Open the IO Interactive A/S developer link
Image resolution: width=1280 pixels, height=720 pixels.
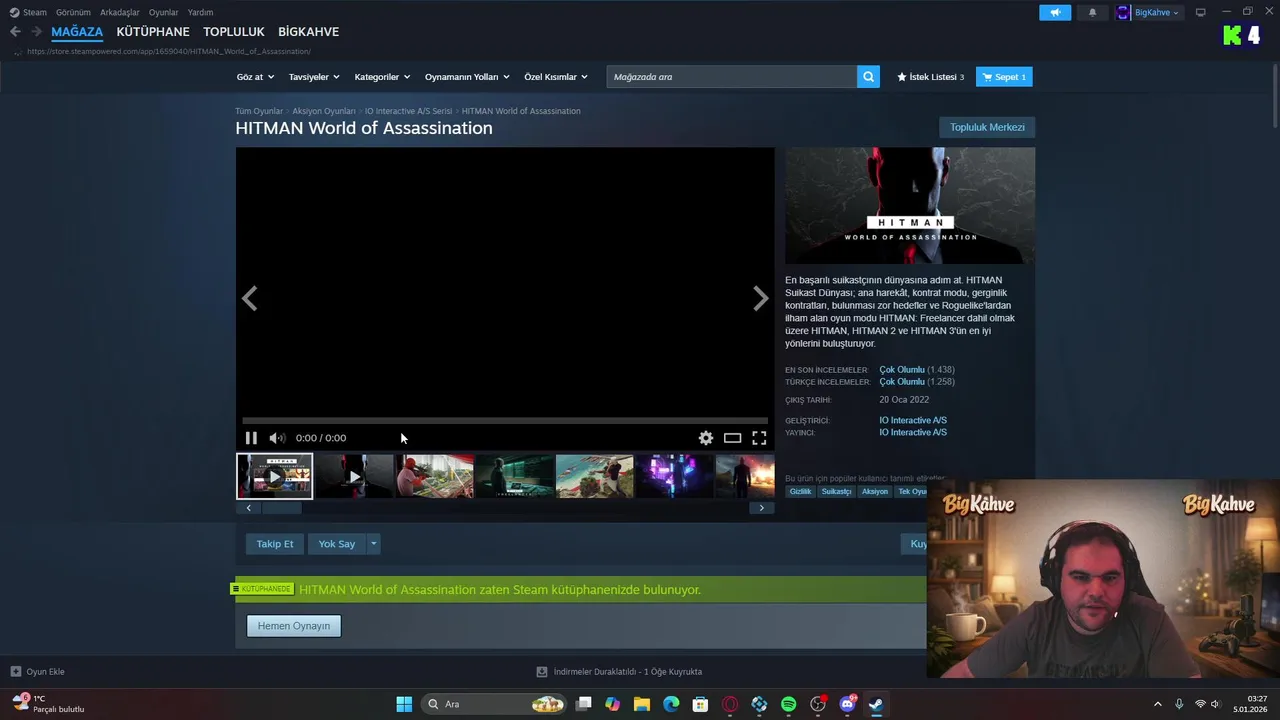click(x=913, y=421)
